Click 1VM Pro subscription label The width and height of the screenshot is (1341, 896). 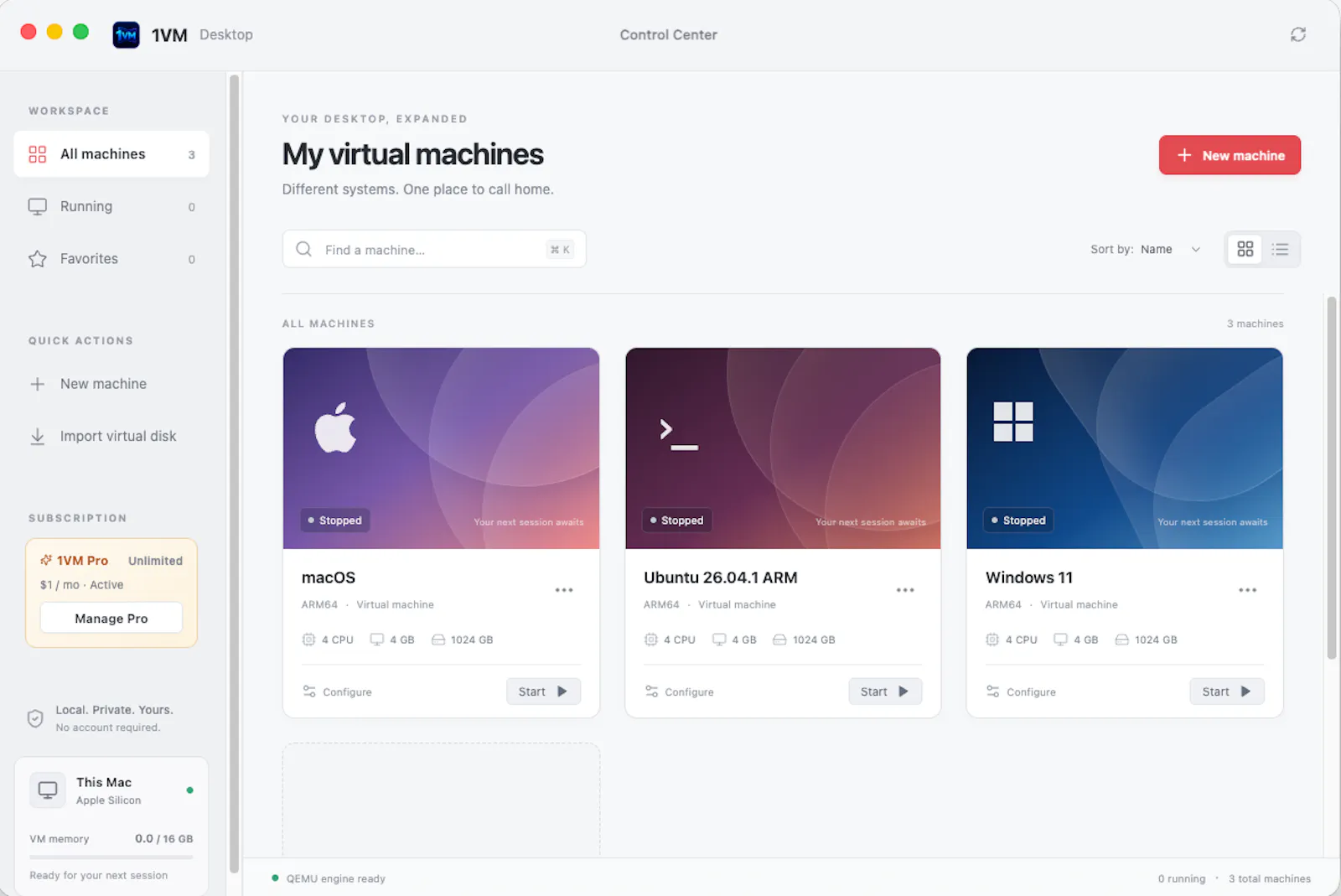click(75, 561)
